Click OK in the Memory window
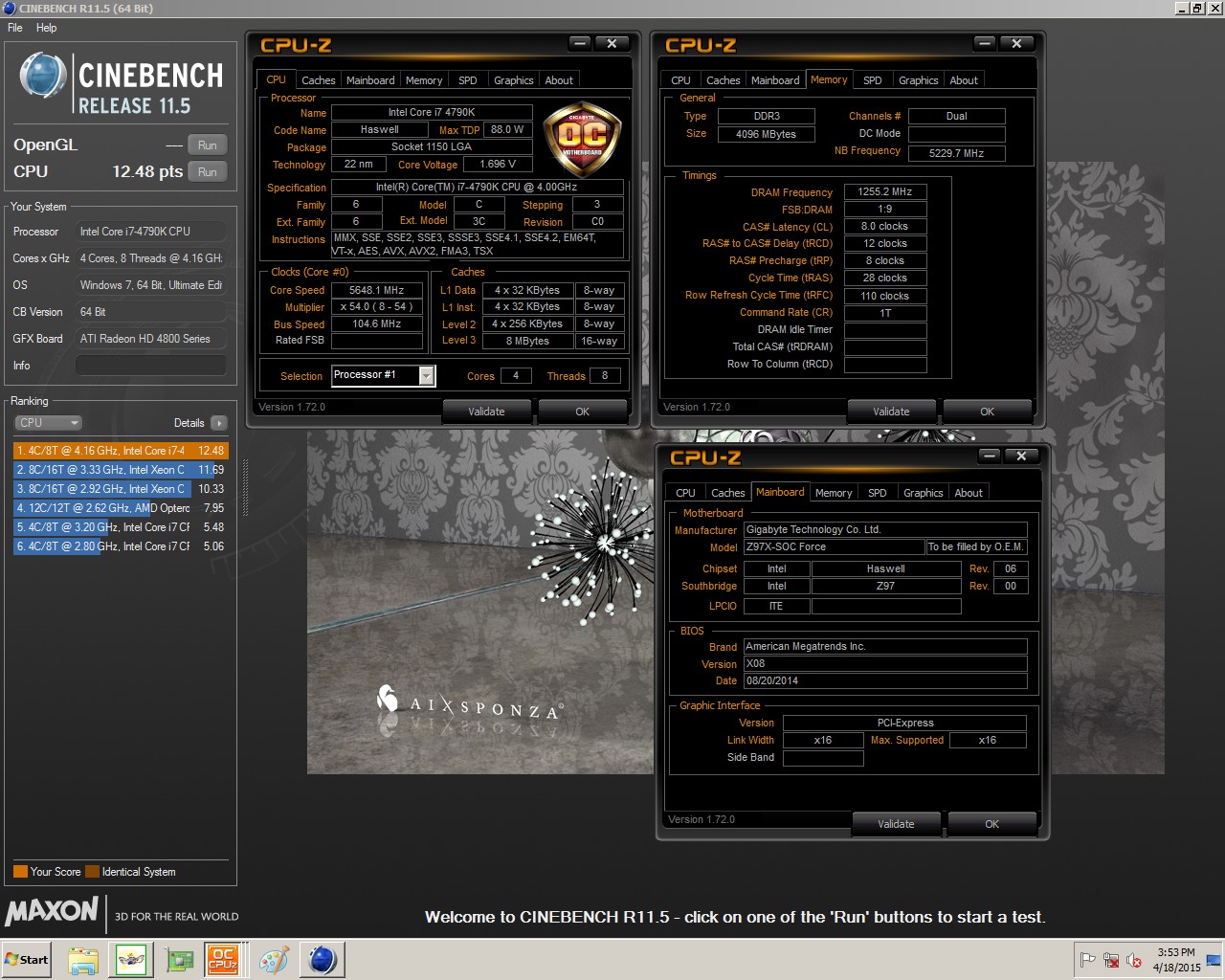The height and width of the screenshot is (980, 1225). (987, 412)
